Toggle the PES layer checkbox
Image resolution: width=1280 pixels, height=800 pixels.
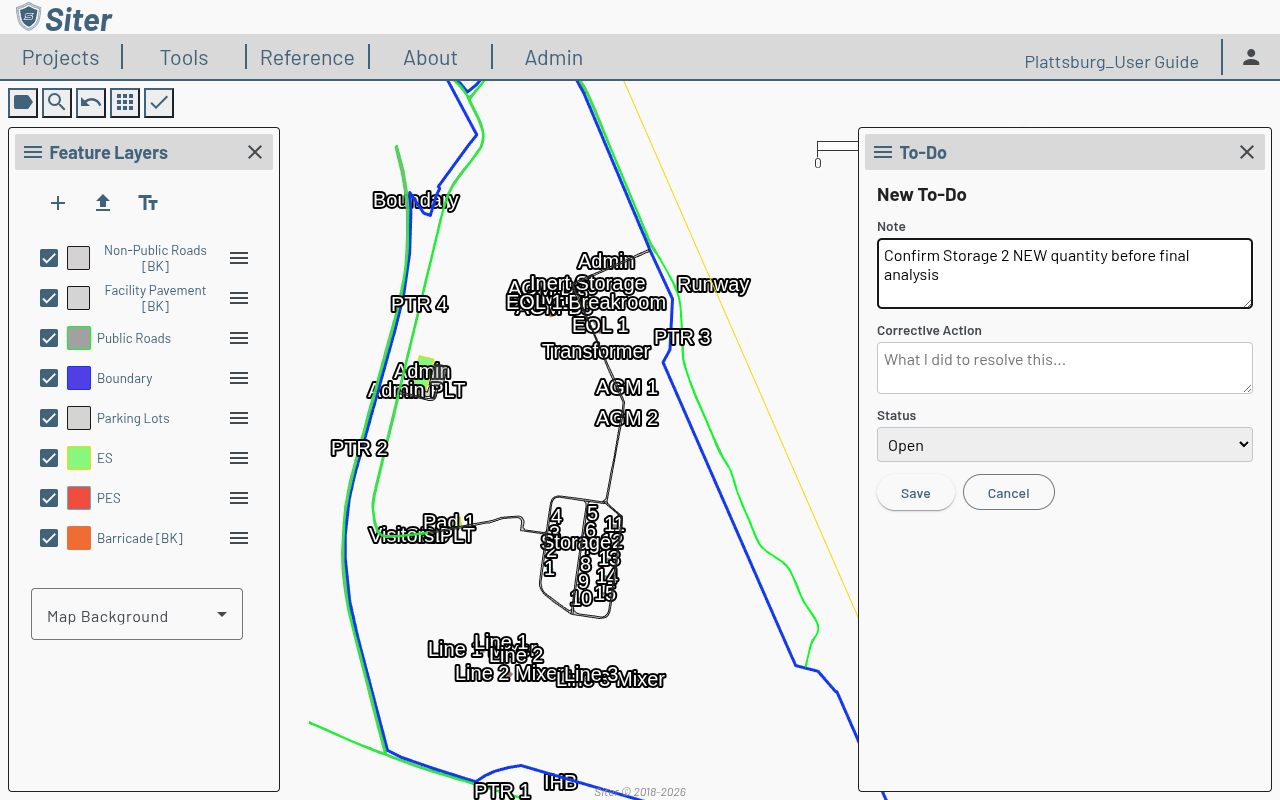pyautogui.click(x=49, y=498)
